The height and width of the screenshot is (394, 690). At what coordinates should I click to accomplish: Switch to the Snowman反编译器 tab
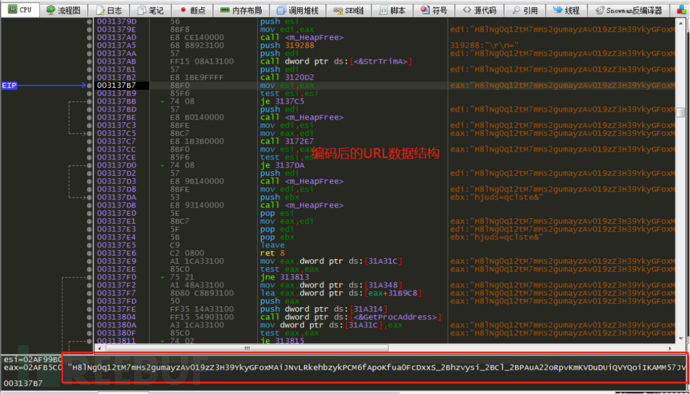pos(628,10)
